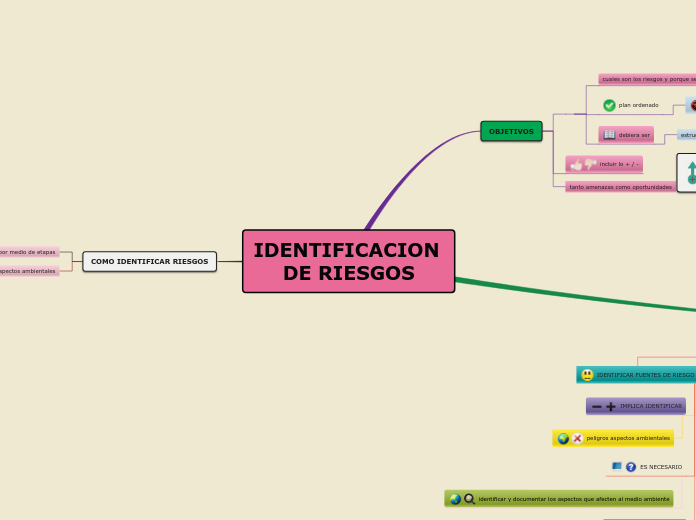Screen dimensions: 696x520
Task: Click the 'por medio de etapas' node
Action: (x=29, y=252)
